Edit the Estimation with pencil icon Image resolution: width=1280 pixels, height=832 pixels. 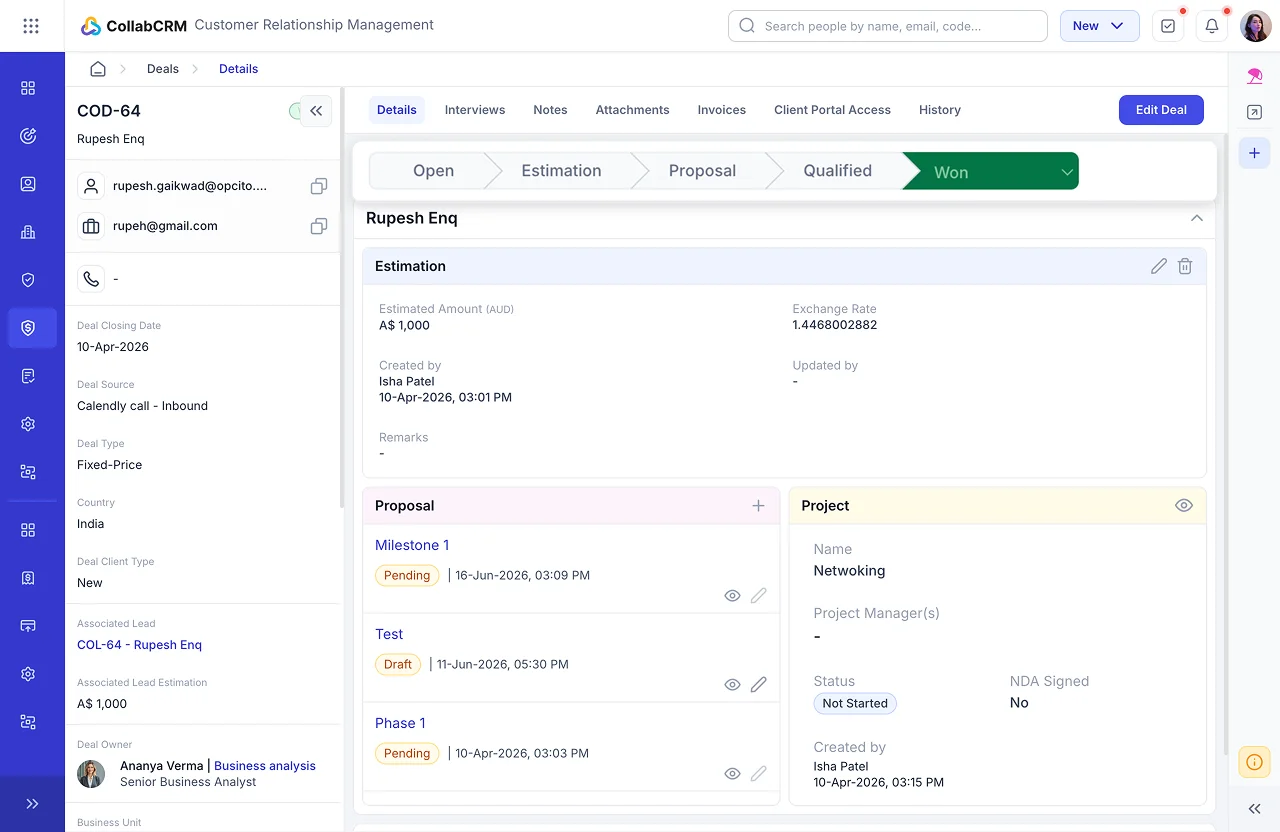pyautogui.click(x=1158, y=266)
